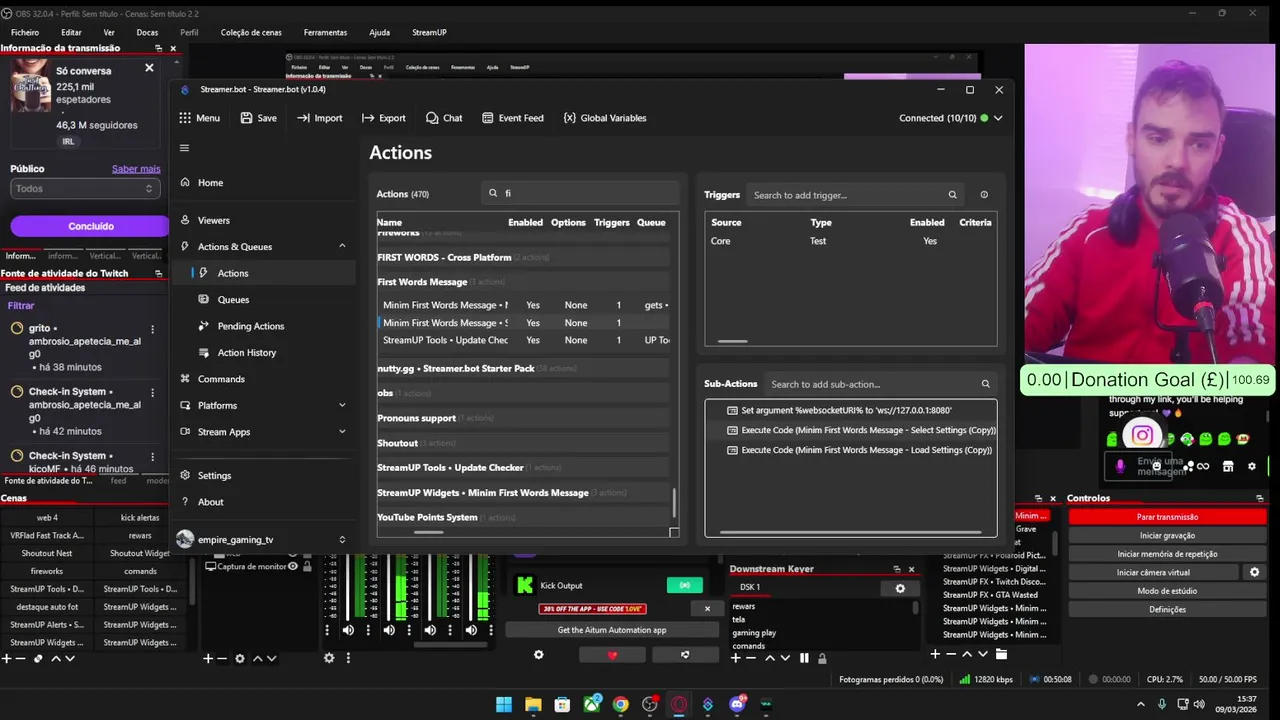This screenshot has height=720, width=1280.
Task: Open Viewers in the Streamer.bot sidebar
Action: [x=213, y=220]
